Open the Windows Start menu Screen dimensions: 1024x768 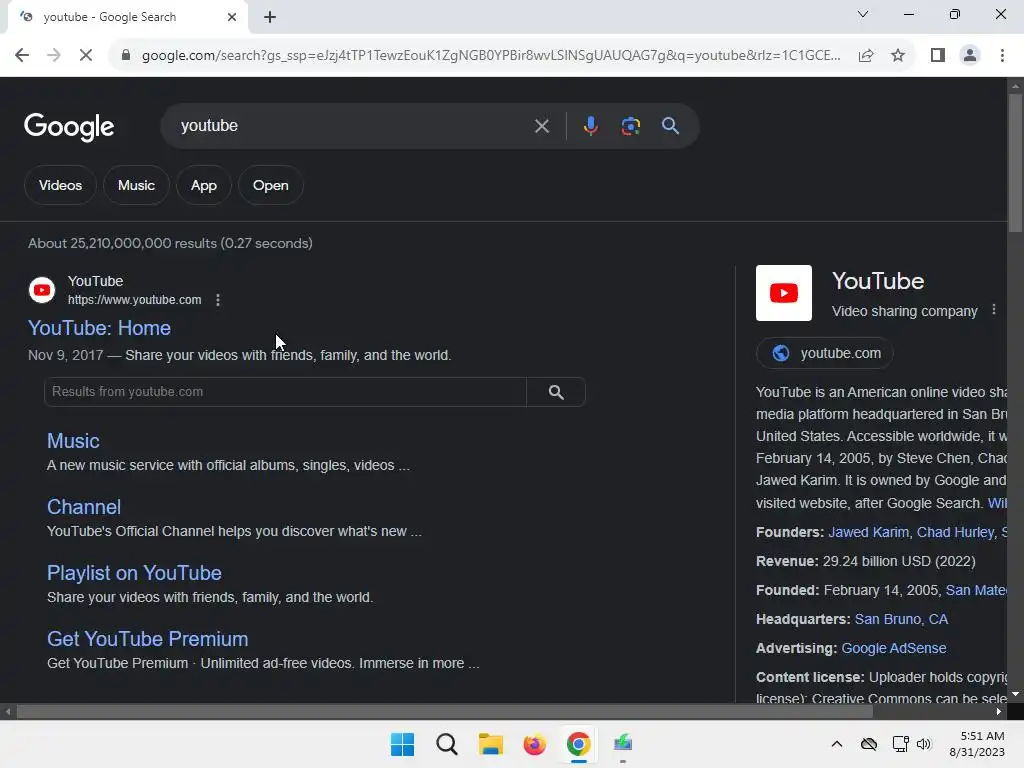[402, 744]
